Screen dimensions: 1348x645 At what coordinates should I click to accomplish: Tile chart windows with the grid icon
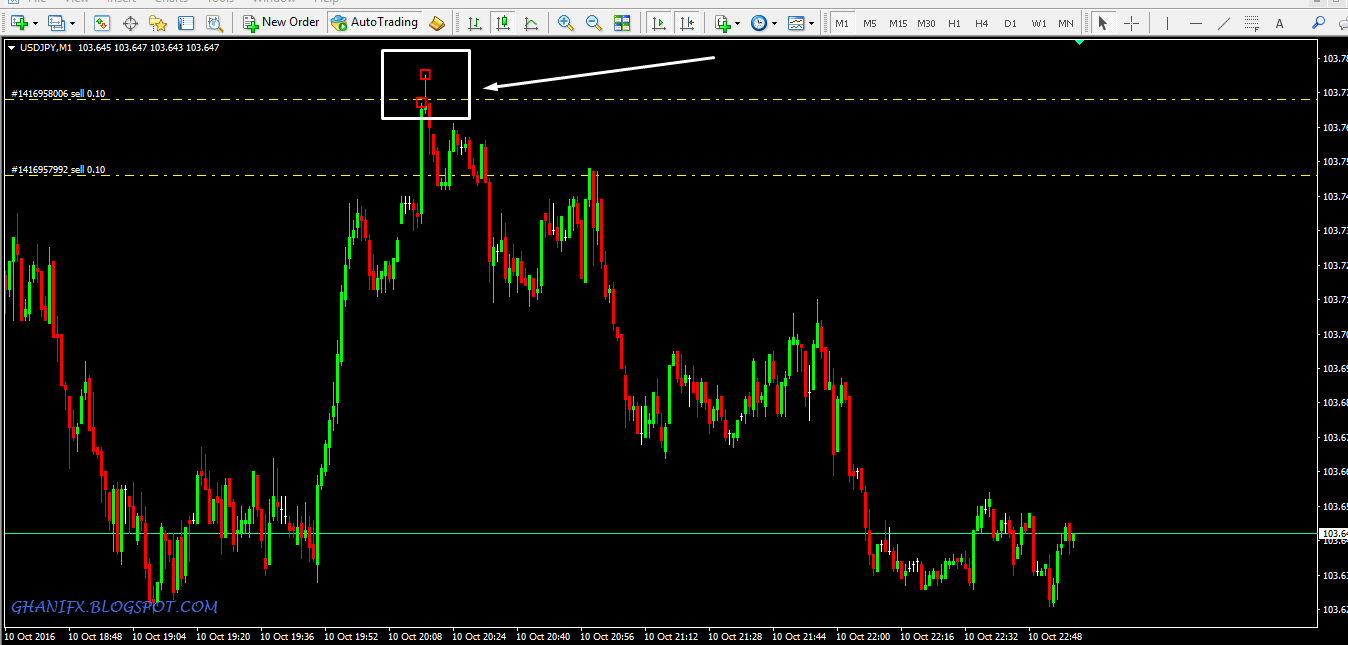pos(622,22)
